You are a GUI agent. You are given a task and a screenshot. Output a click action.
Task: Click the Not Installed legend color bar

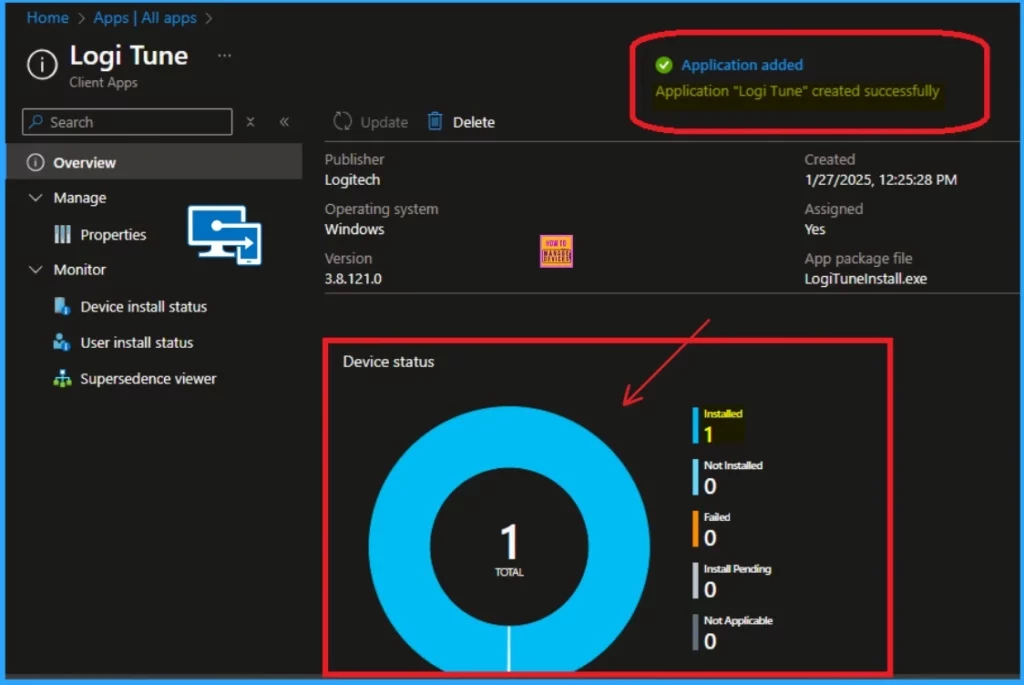coord(696,477)
